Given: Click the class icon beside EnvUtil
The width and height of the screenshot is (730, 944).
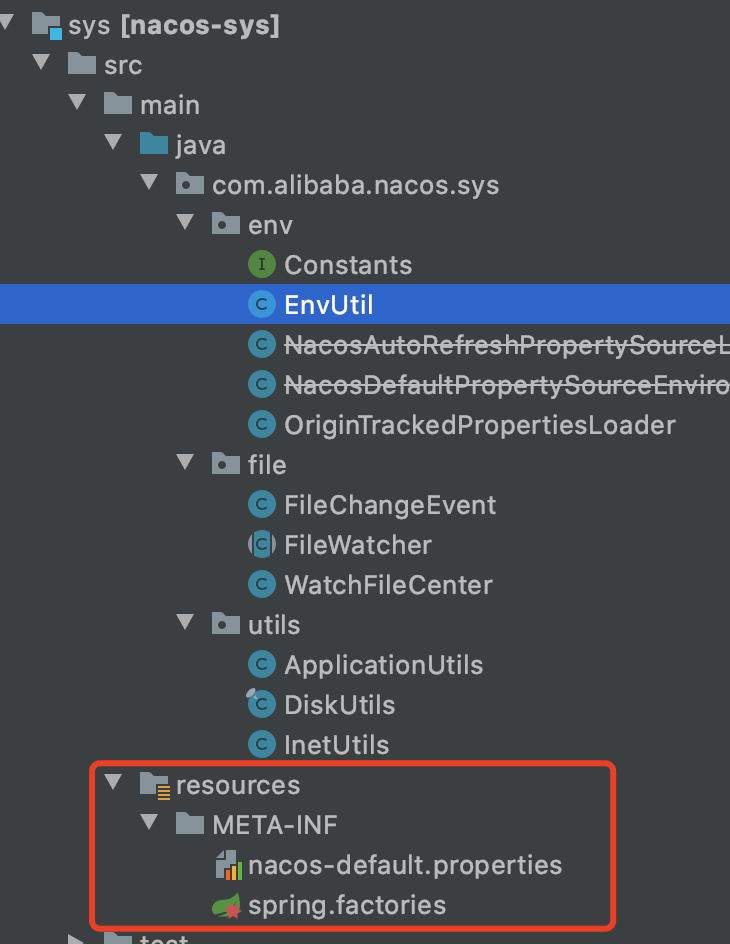Looking at the screenshot, I should (261, 304).
